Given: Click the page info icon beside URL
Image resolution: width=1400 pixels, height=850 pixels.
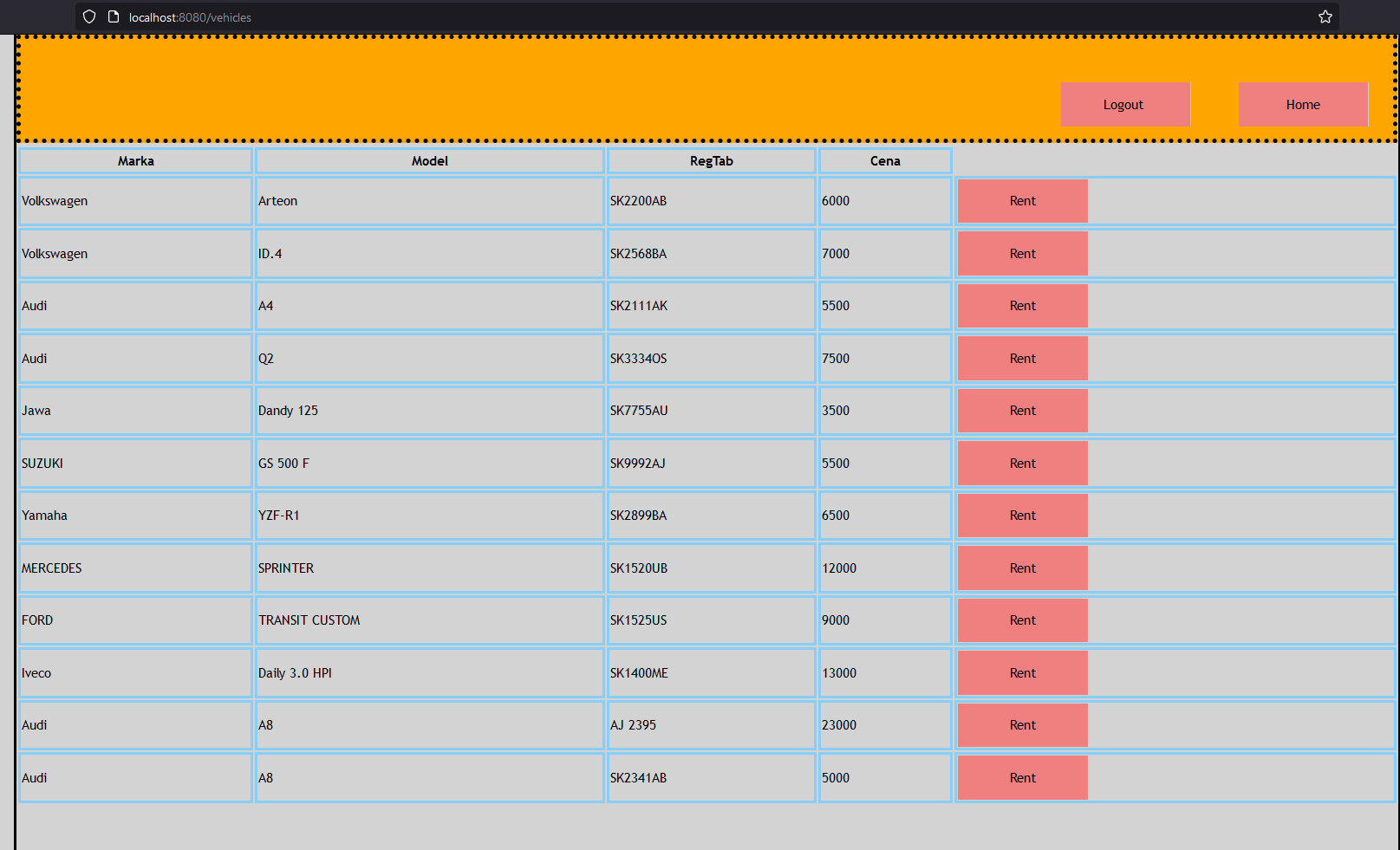Looking at the screenshot, I should point(114,16).
